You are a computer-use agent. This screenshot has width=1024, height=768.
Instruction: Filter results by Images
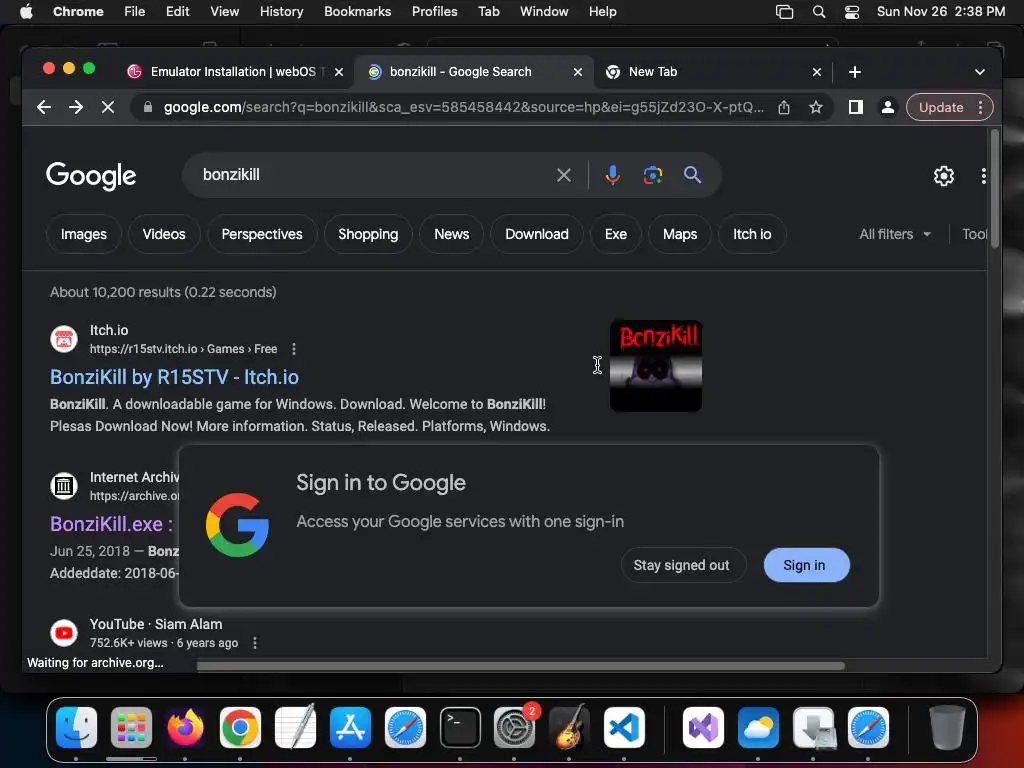[x=84, y=234]
